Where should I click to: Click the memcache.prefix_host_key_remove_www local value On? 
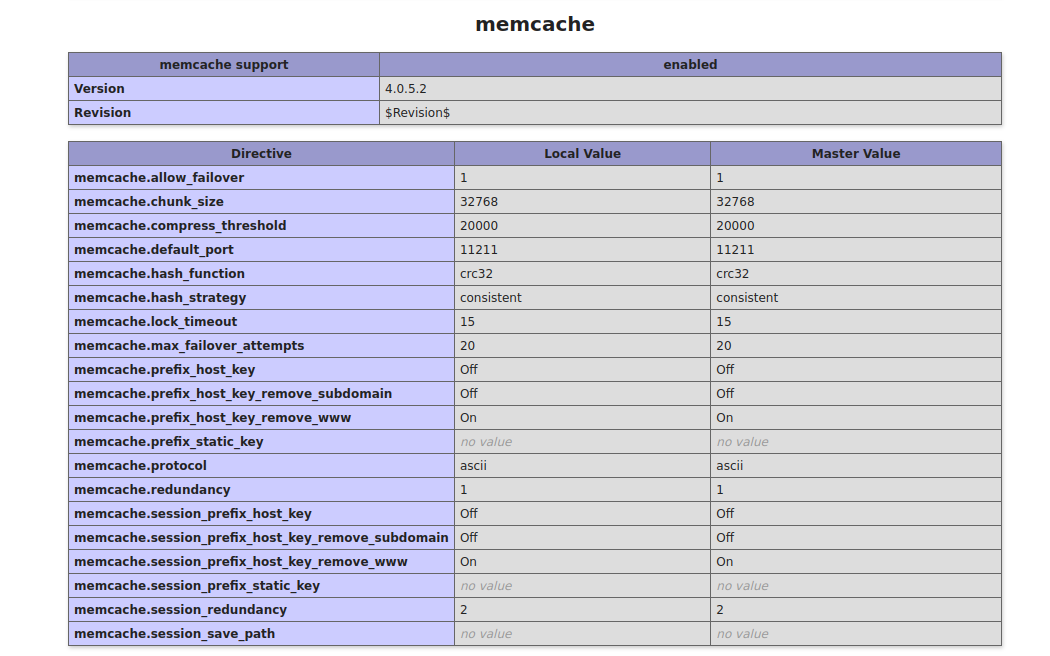[468, 418]
